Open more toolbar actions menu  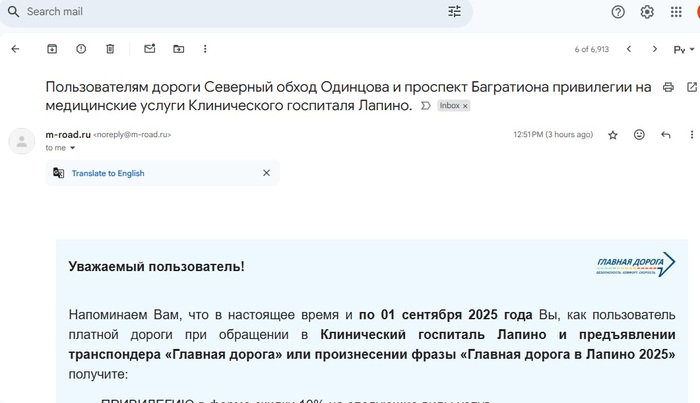click(x=205, y=49)
